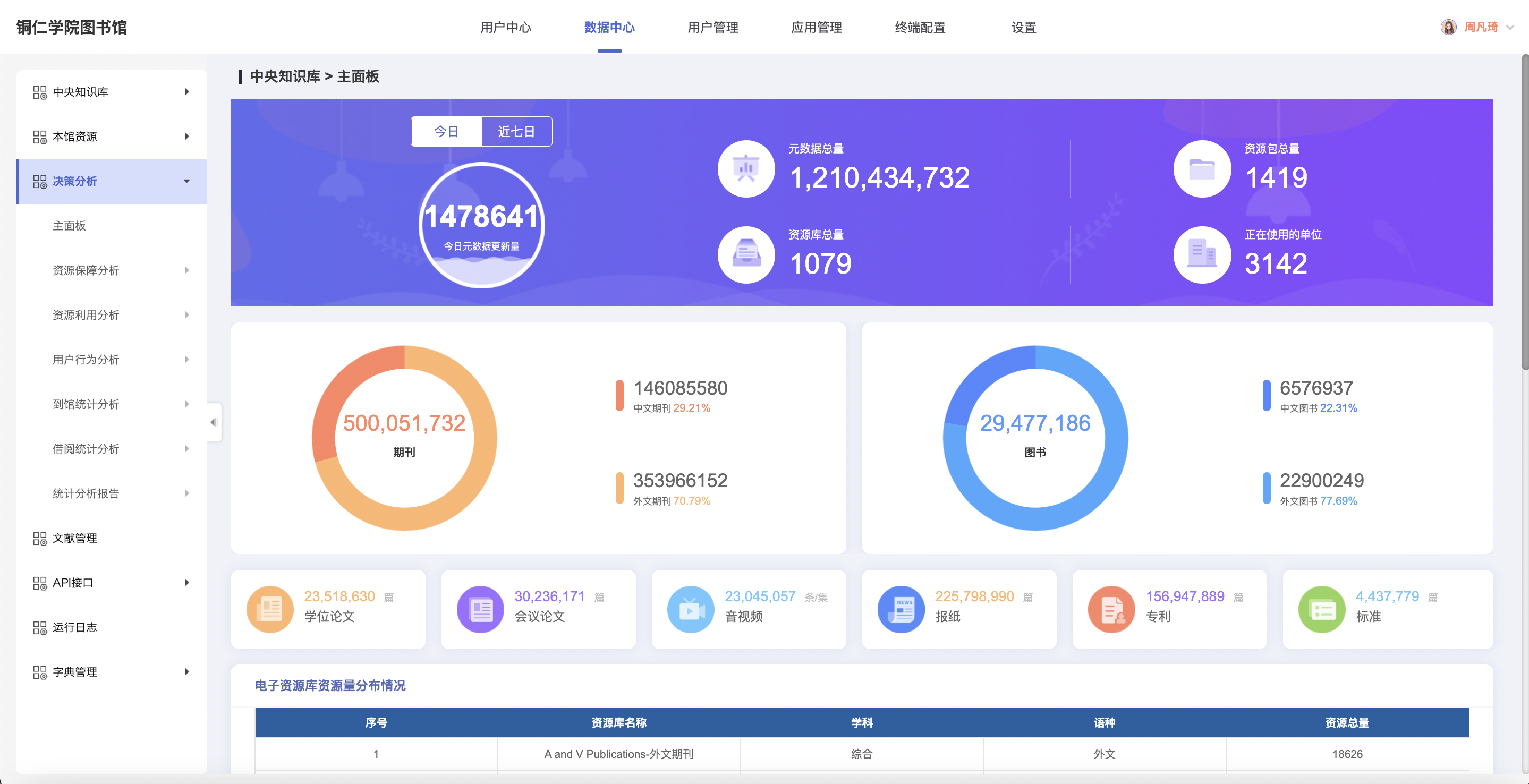Screen dimensions: 1529x784
Task: Click the 中文期刊 orange legend swatch
Action: tap(619, 395)
